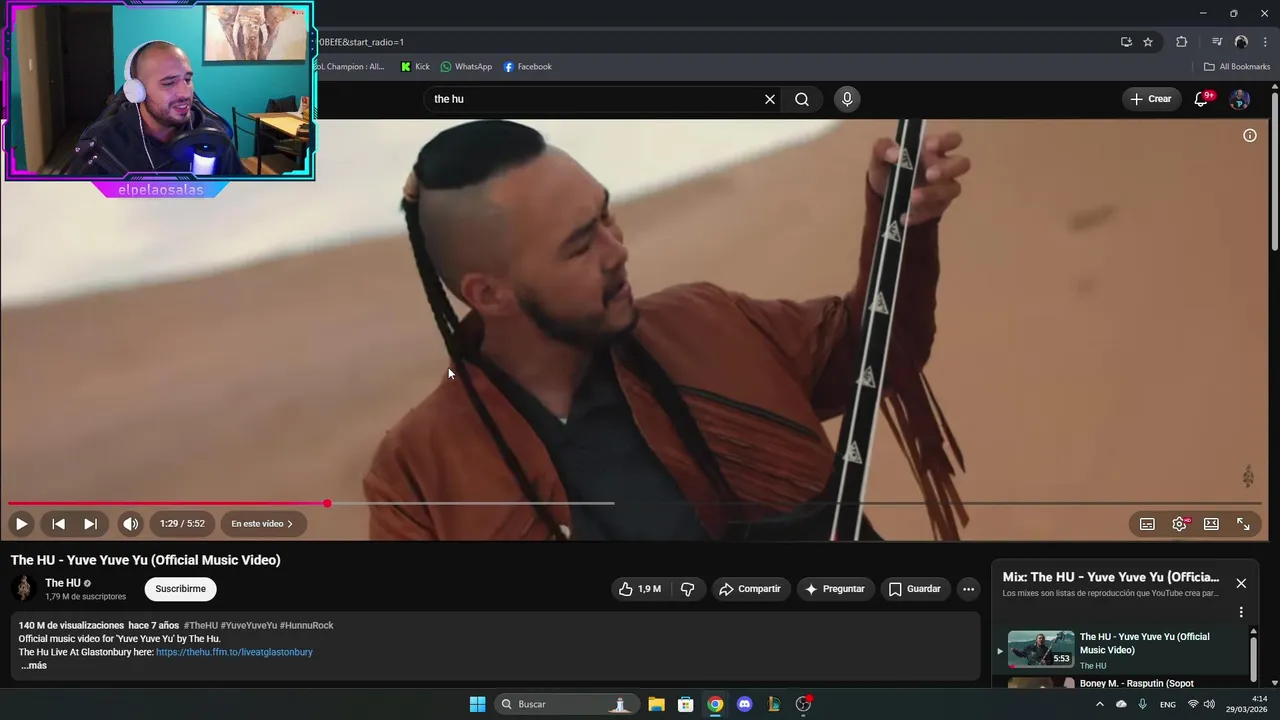
Task: Click the Chrome taskbar icon
Action: (x=715, y=704)
